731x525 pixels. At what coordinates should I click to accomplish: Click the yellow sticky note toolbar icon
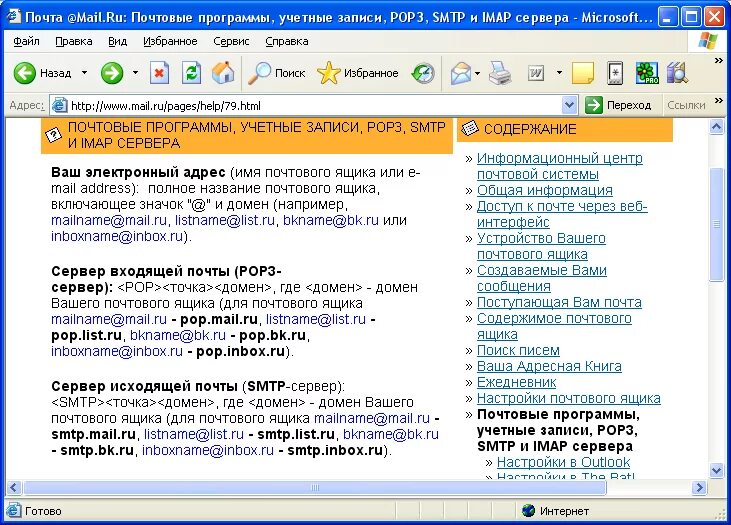[583, 73]
